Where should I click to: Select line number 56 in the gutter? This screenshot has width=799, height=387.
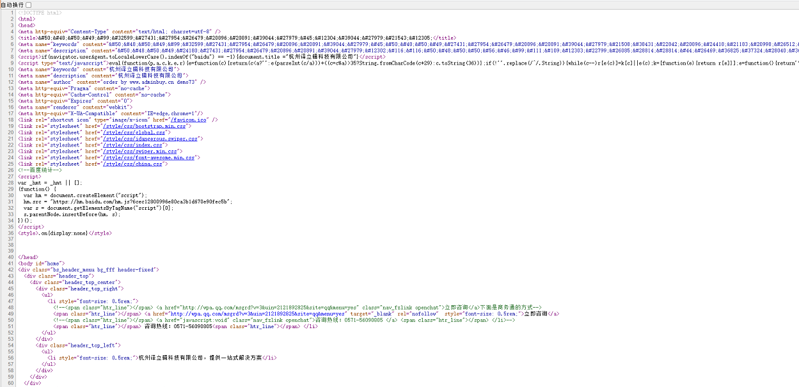[11, 358]
